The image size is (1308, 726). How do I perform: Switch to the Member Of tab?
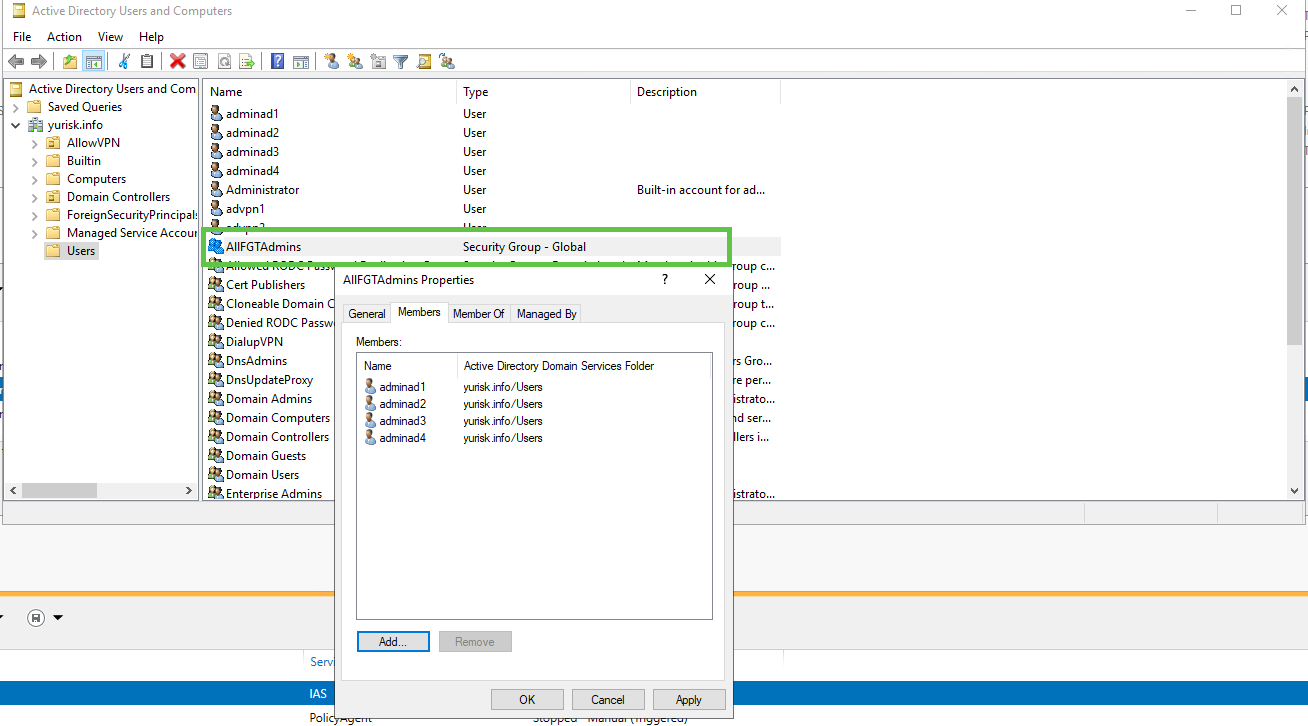479,314
